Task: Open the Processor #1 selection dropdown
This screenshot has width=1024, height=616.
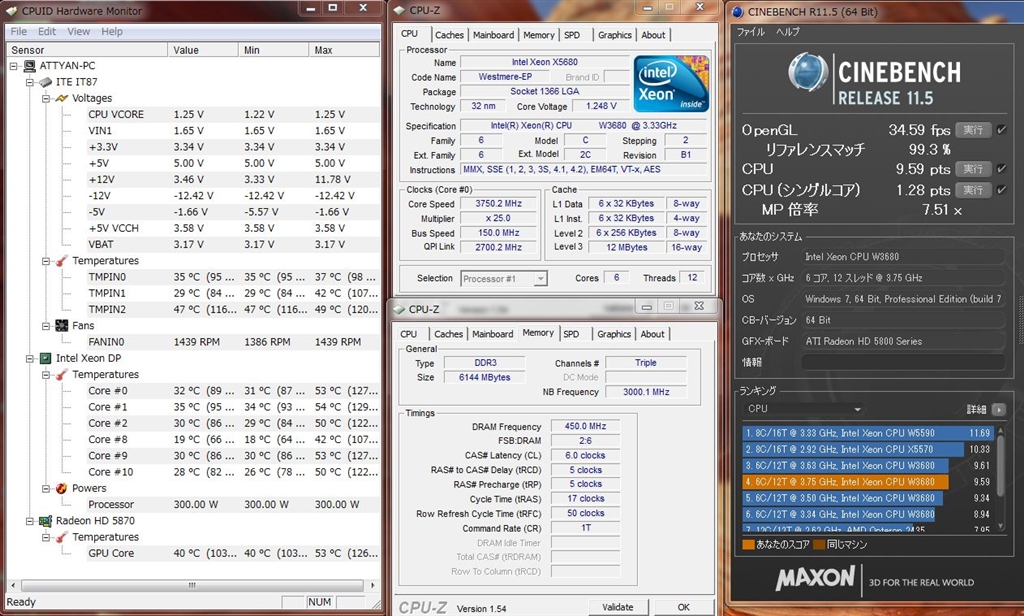Action: tap(503, 279)
